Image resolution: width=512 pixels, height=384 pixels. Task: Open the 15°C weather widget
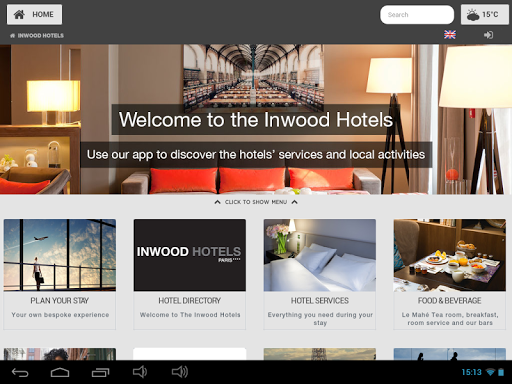pos(485,14)
